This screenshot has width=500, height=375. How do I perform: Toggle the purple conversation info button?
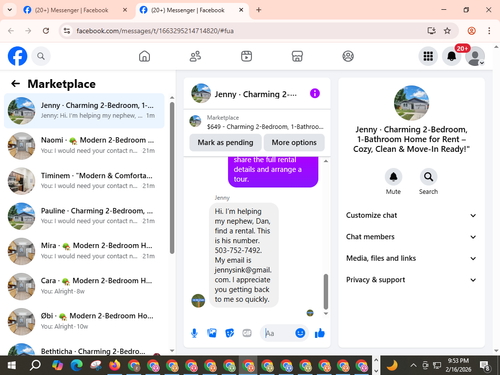[315, 93]
